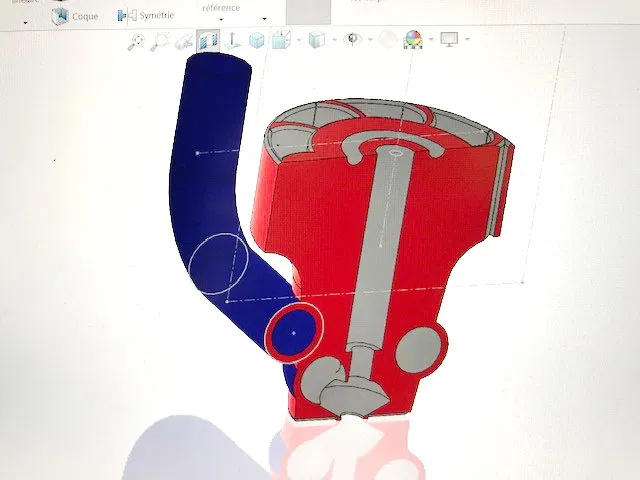Click the 3D view cube icon
The height and width of the screenshot is (480, 640).
tap(256, 40)
